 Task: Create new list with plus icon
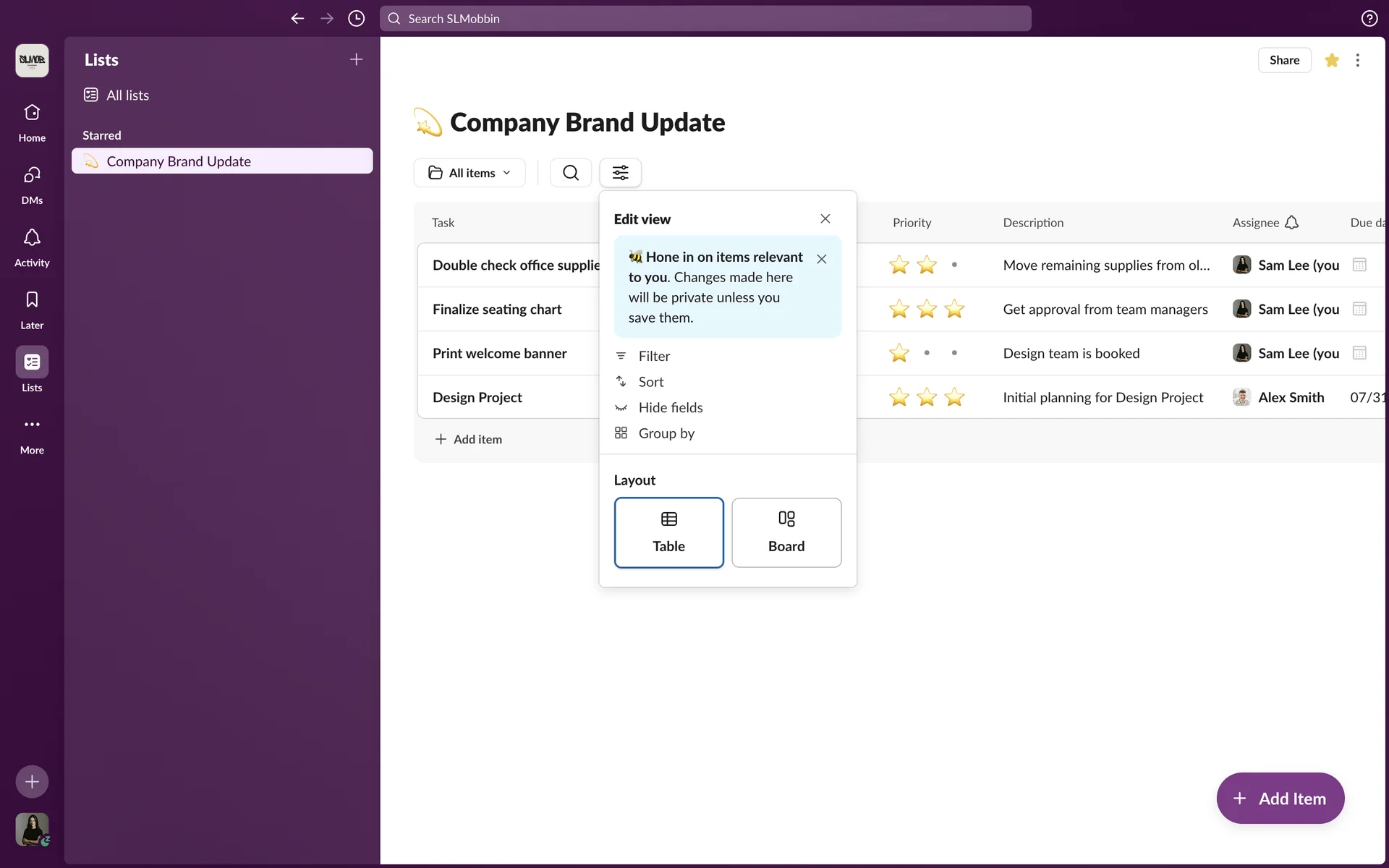356,60
